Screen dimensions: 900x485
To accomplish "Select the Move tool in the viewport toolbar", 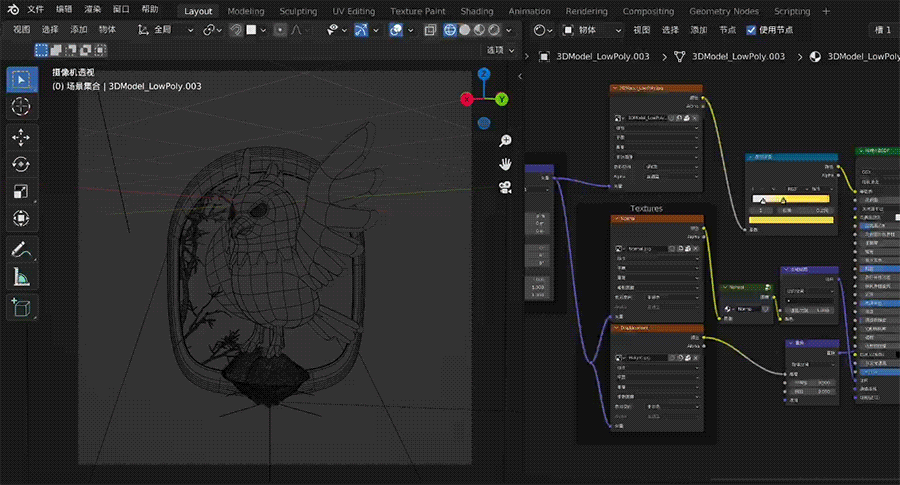I will (x=21, y=136).
